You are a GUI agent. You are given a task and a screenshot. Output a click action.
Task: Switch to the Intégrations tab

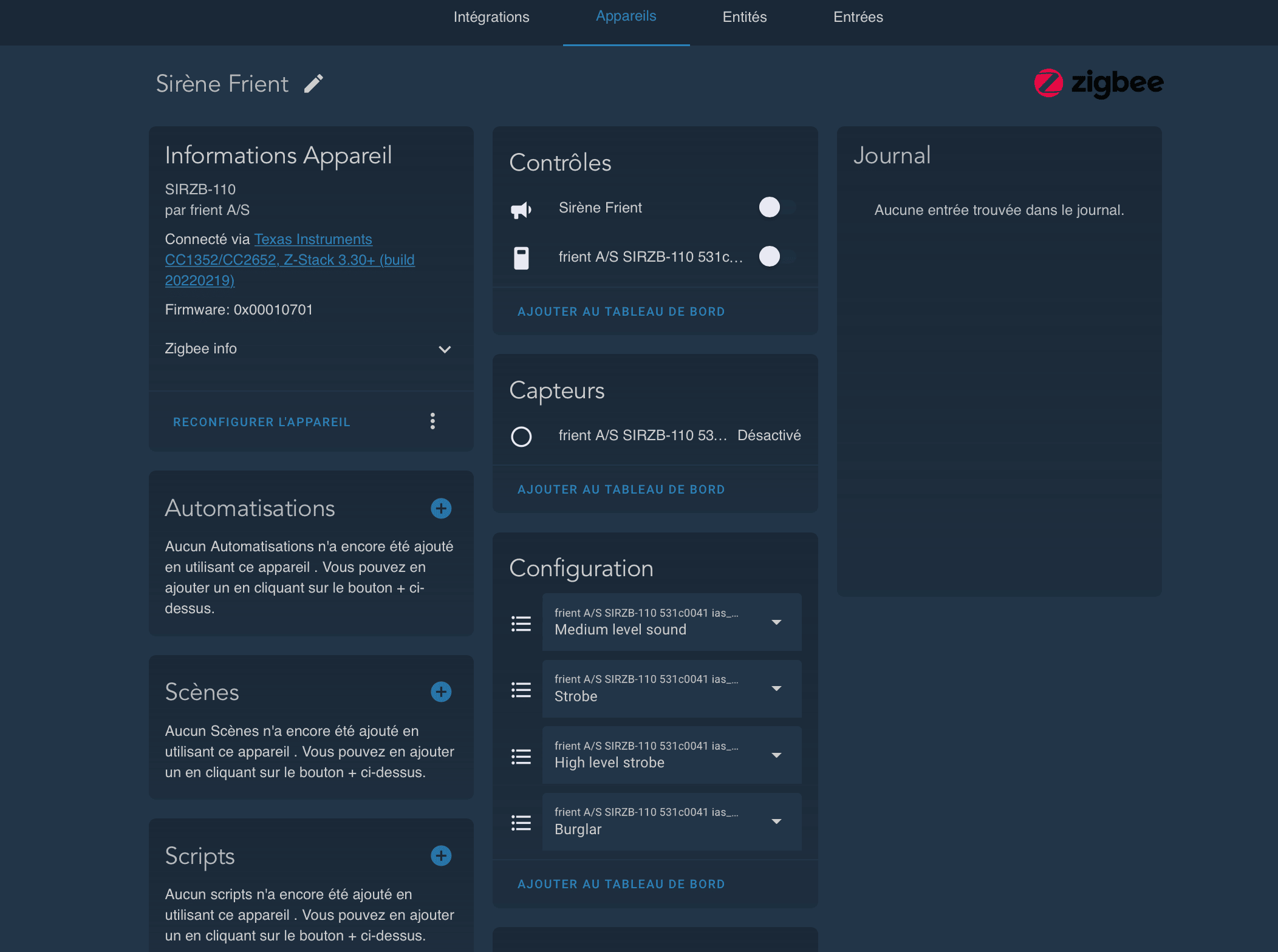pos(491,17)
